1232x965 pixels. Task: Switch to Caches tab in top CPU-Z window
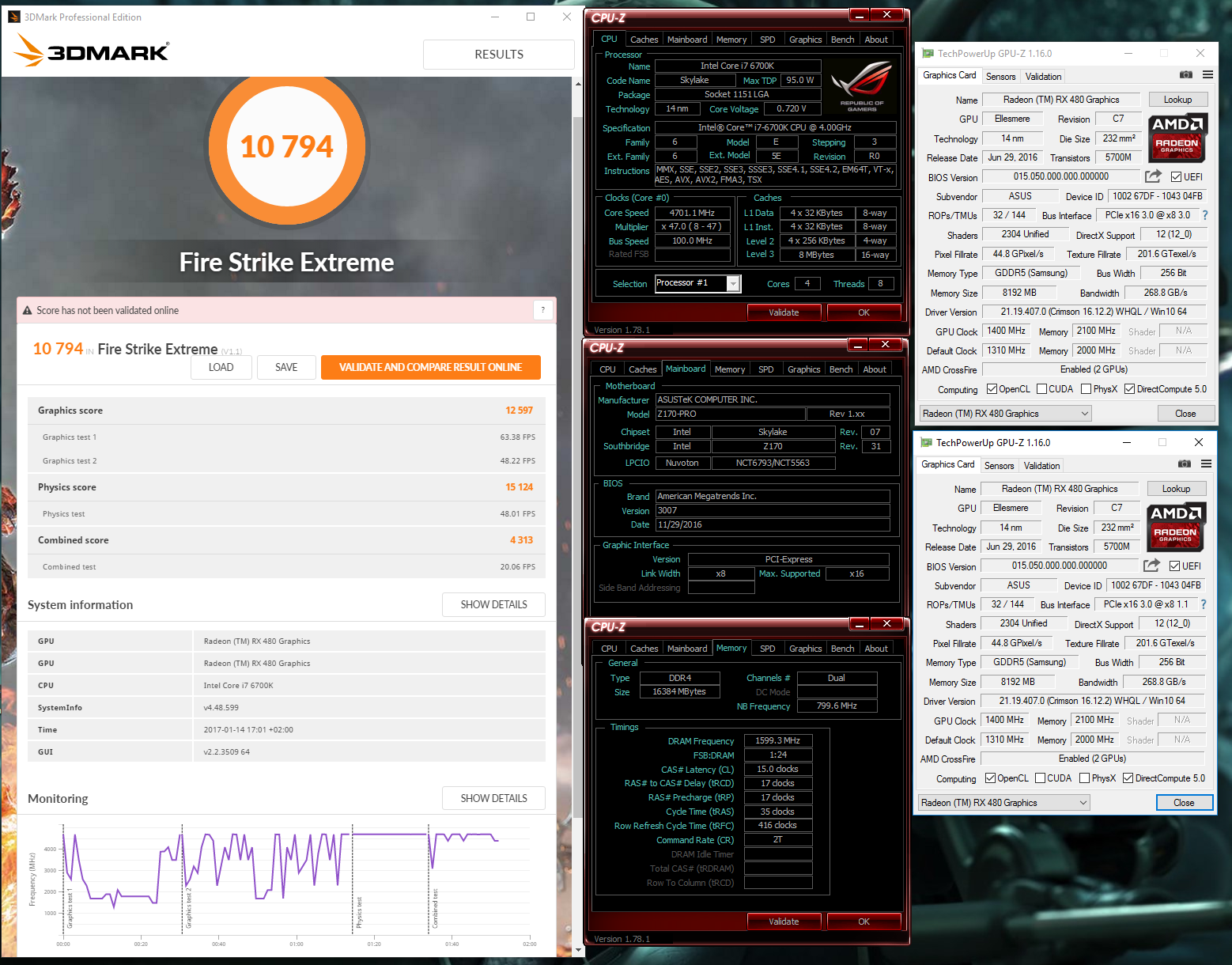(644, 40)
